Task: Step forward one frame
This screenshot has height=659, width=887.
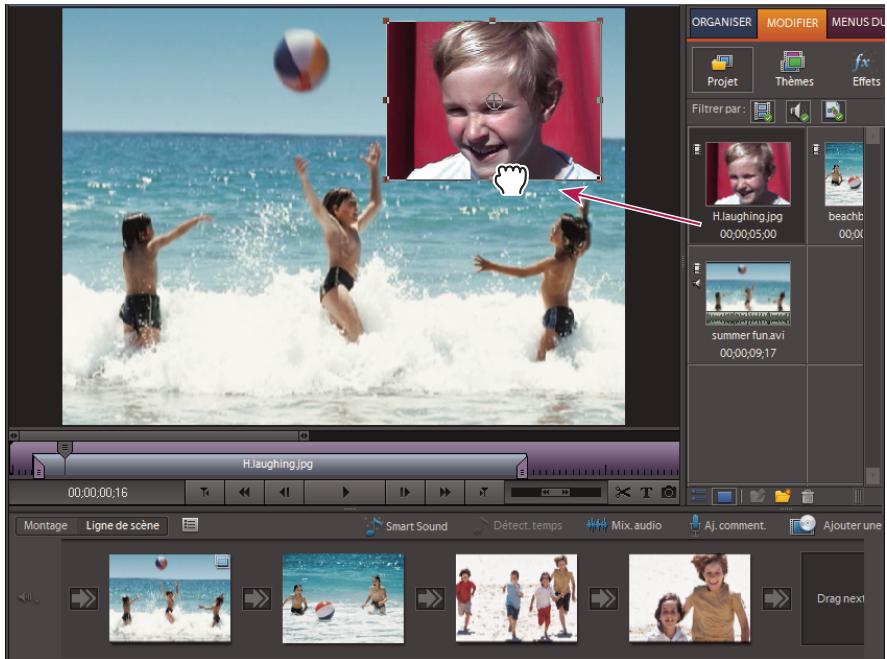Action: 405,492
